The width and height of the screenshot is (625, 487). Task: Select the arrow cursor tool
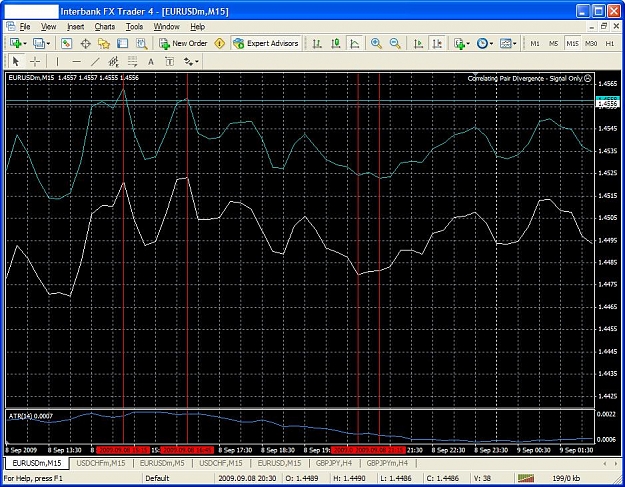pos(16,61)
